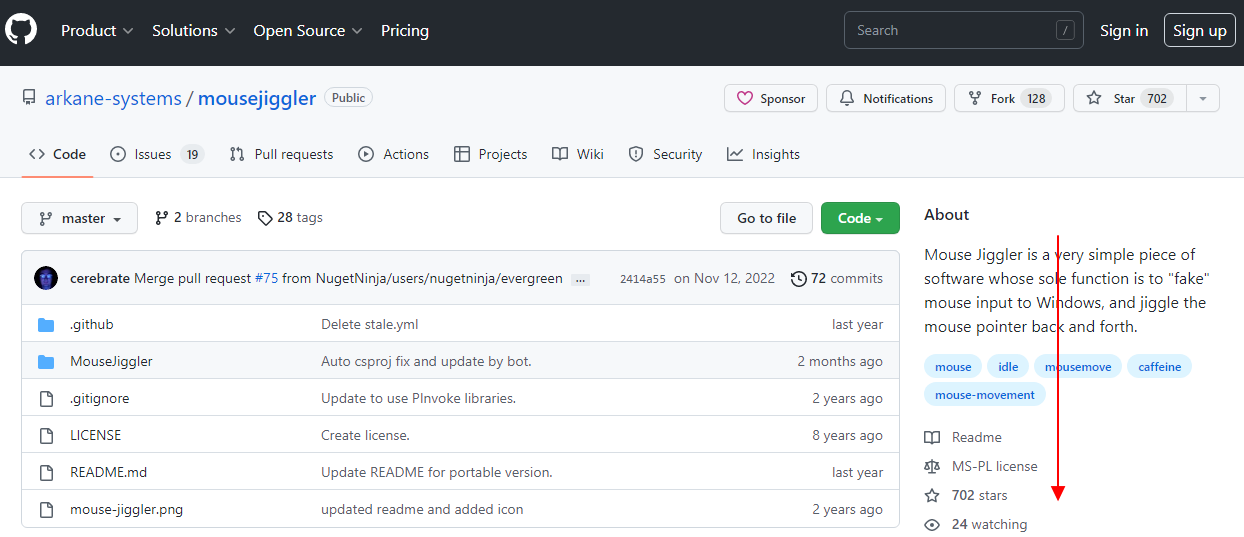Screen dimensions: 1244x537
Task: Open the arkane-systems owner link
Action: (x=114, y=98)
